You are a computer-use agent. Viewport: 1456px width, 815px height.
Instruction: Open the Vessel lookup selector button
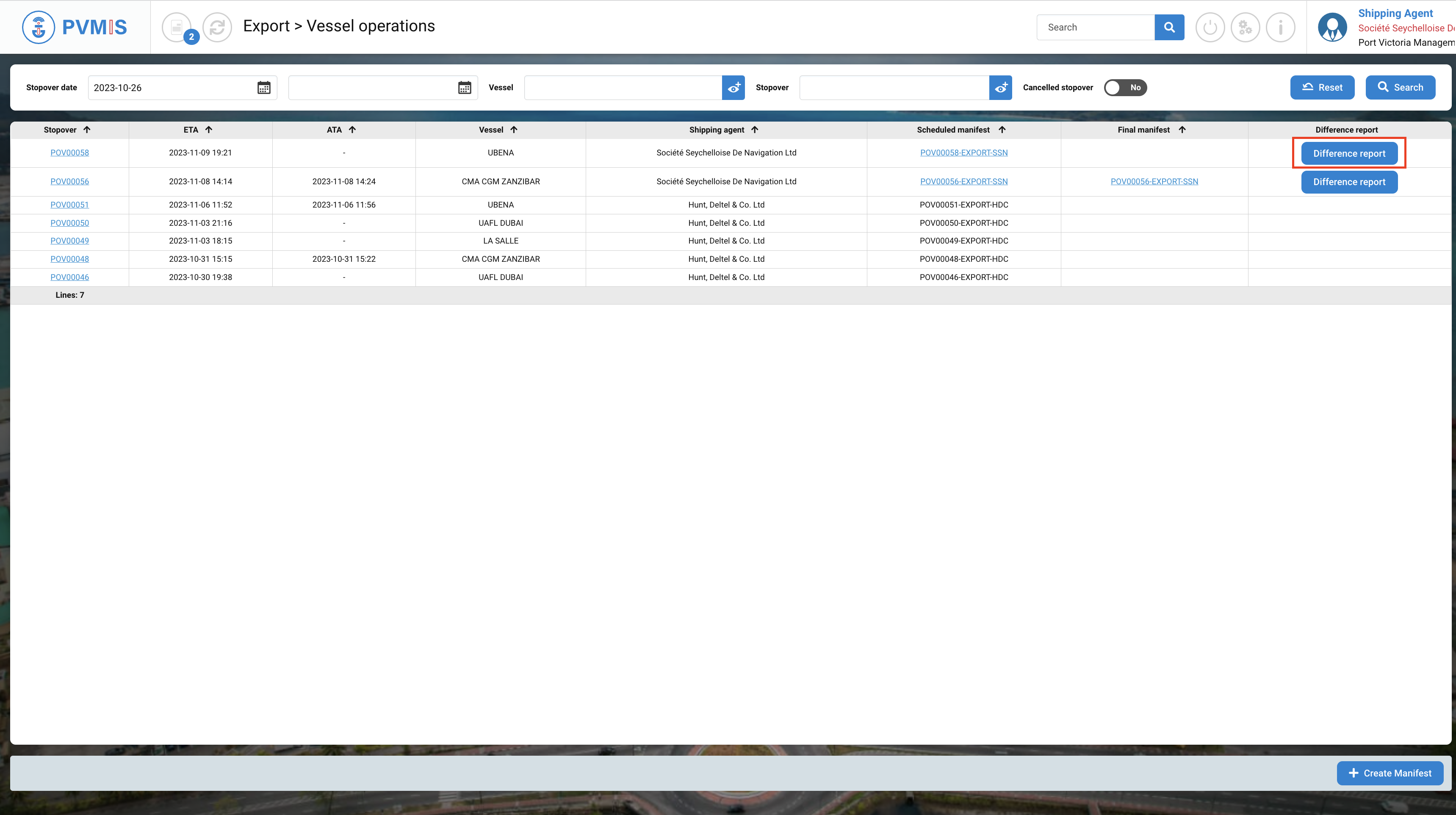pos(733,88)
